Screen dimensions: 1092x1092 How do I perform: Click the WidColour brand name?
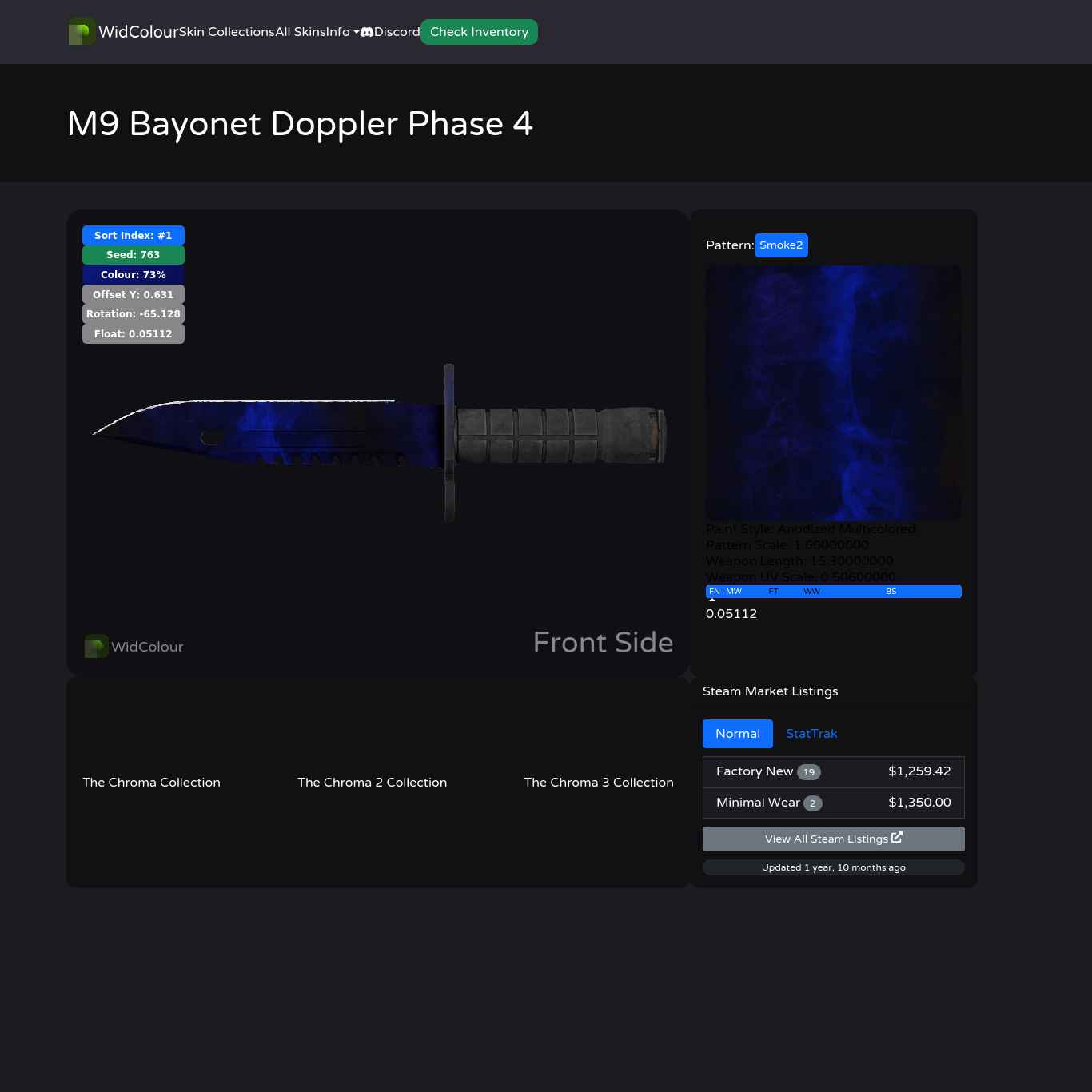pyautogui.click(x=138, y=32)
